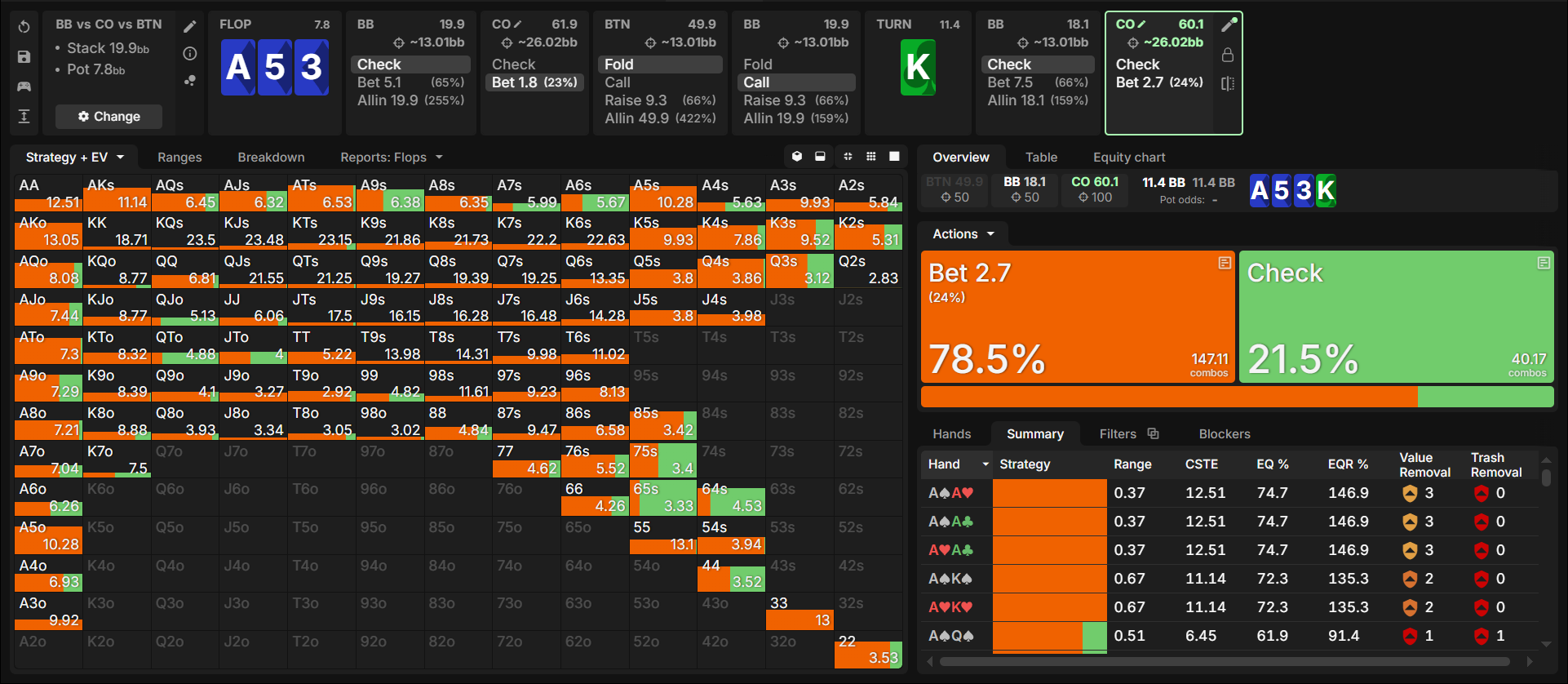This screenshot has width=1568, height=684.
Task: Click the copy filters icon next to Filters
Action: [1153, 433]
